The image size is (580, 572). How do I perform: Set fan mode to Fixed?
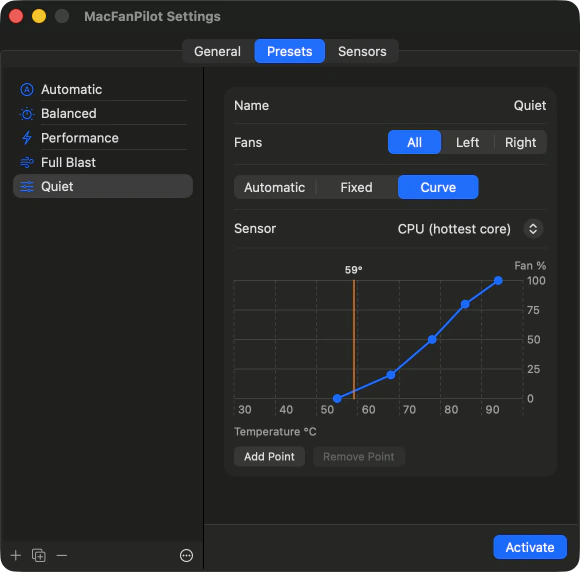point(356,187)
